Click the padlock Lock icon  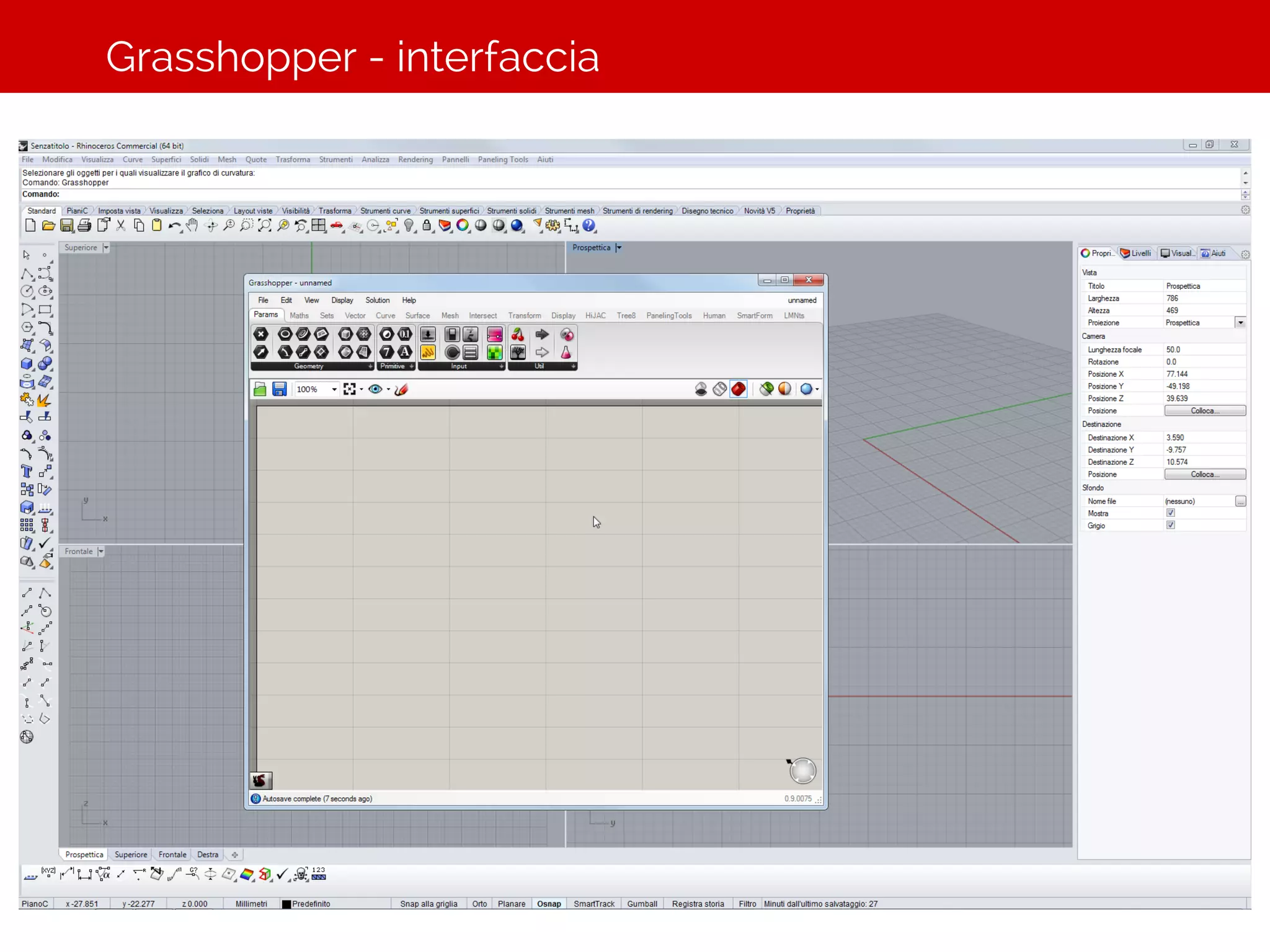tap(427, 226)
